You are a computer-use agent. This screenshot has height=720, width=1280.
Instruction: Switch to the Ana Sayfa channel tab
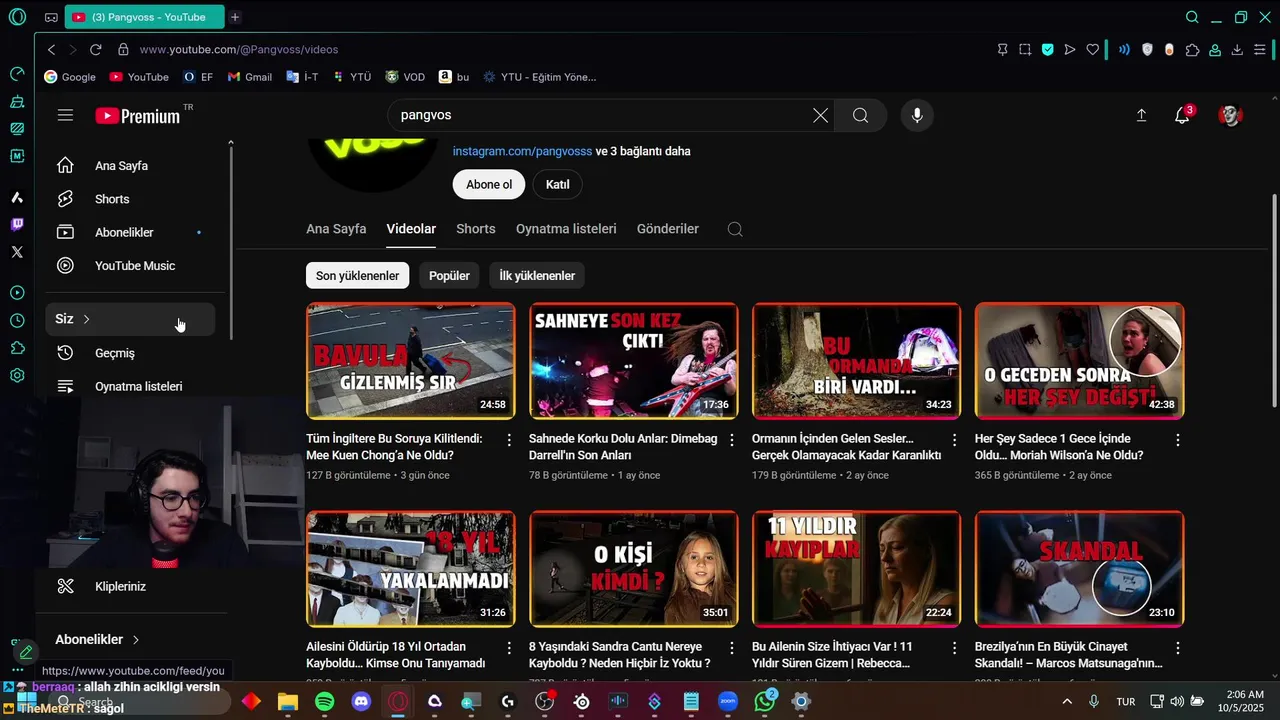coord(336,229)
